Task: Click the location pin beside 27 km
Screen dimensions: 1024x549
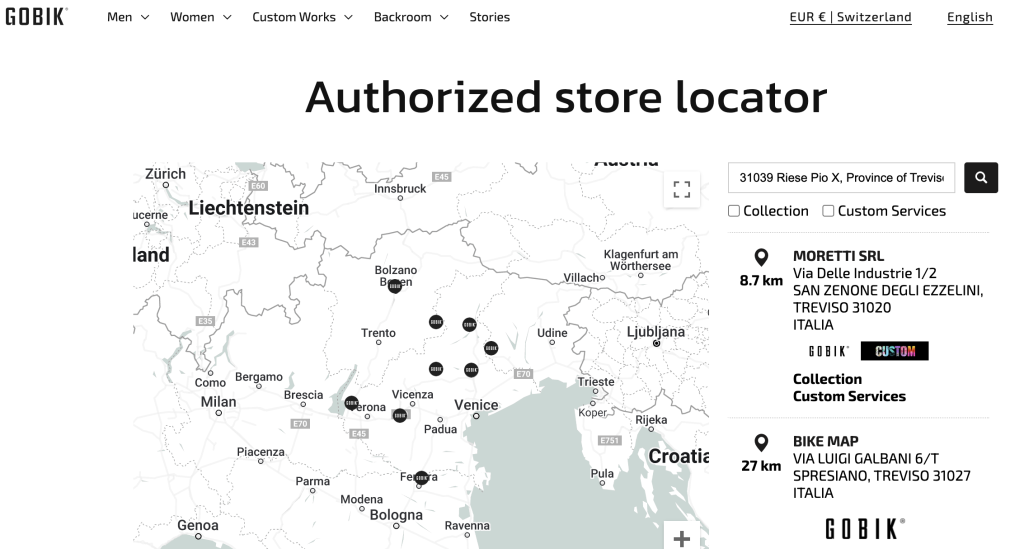Action: point(761,443)
